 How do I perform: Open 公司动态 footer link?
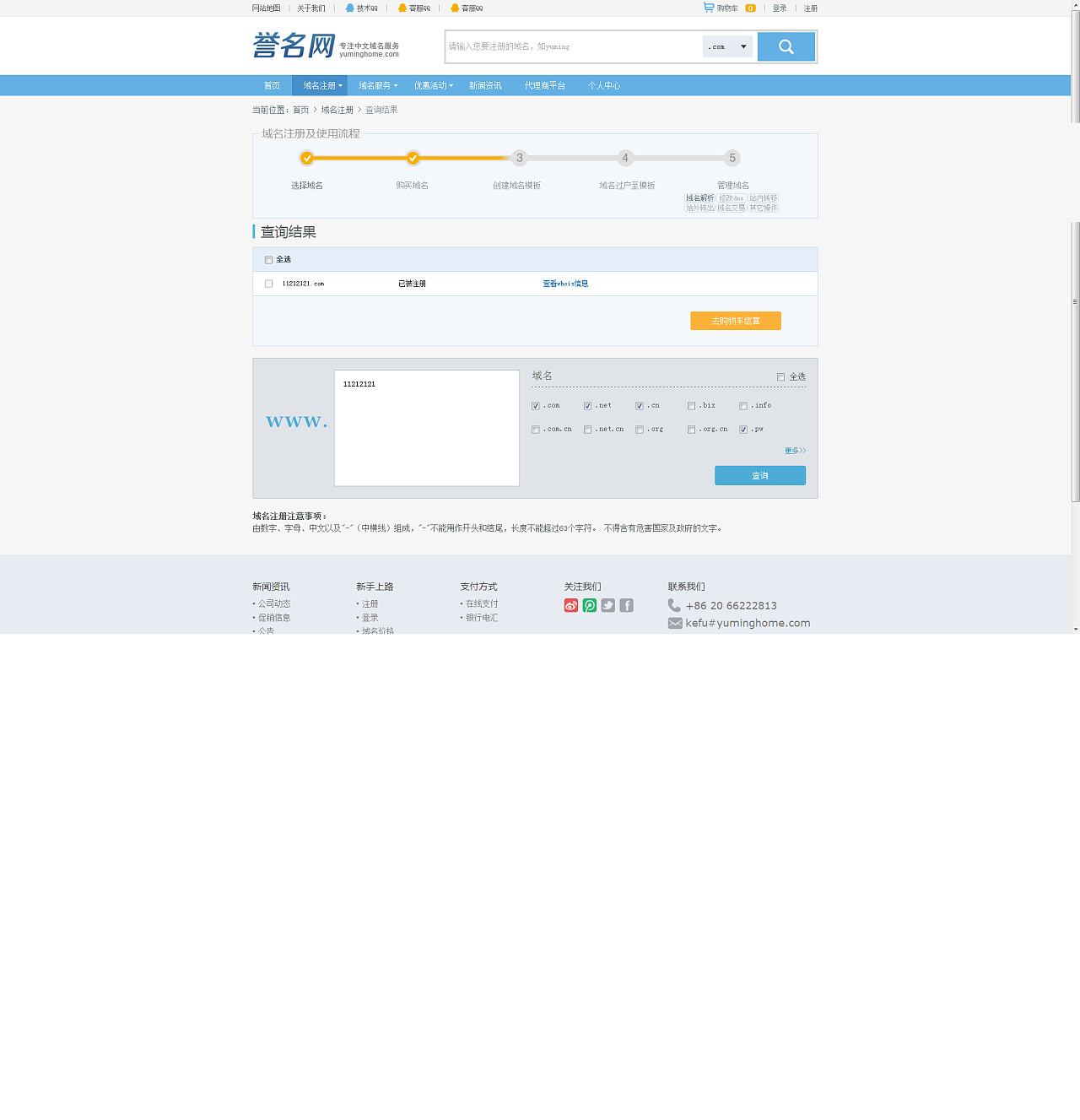point(274,603)
